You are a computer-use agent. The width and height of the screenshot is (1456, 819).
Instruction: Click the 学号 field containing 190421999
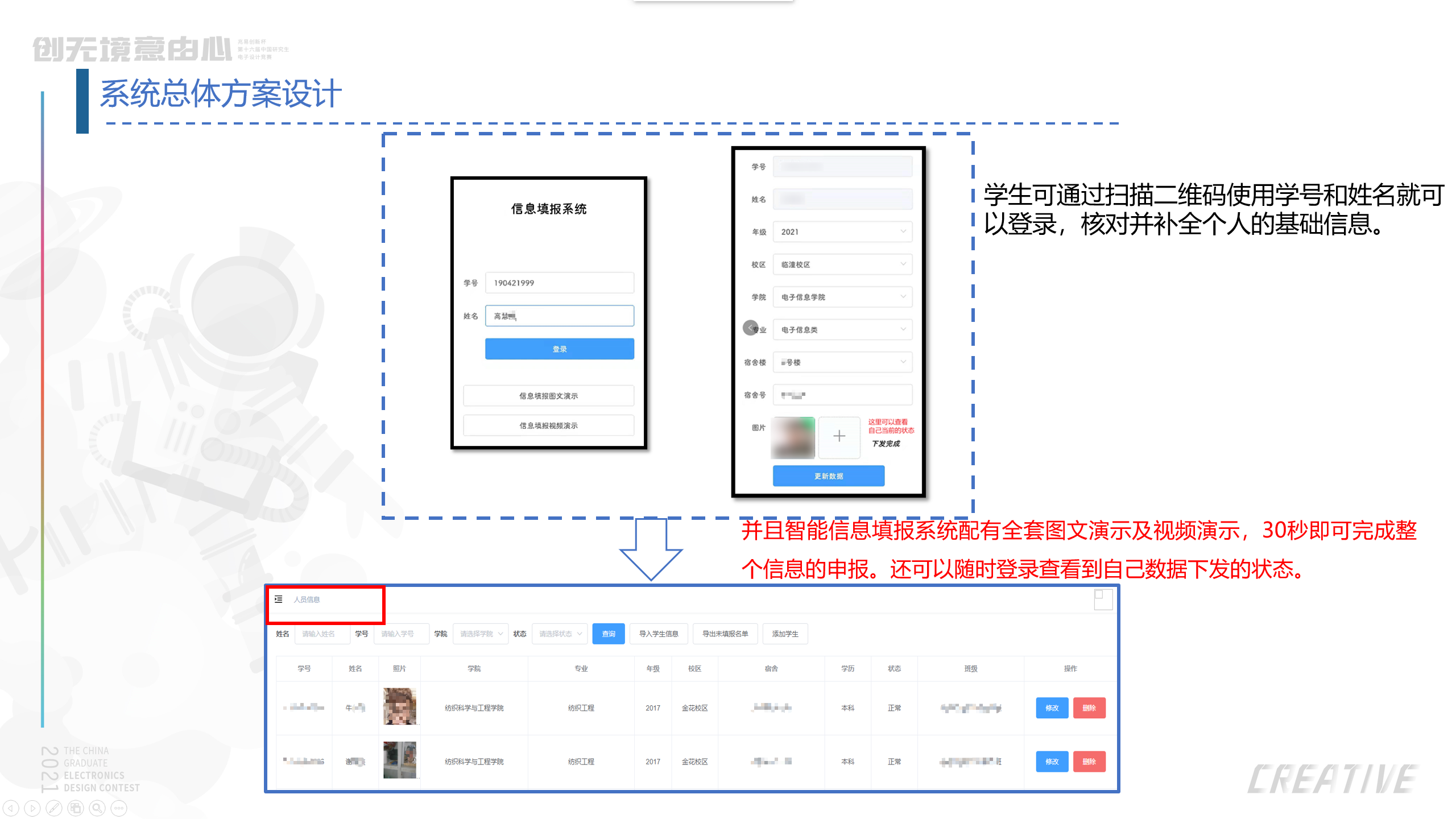(560, 283)
